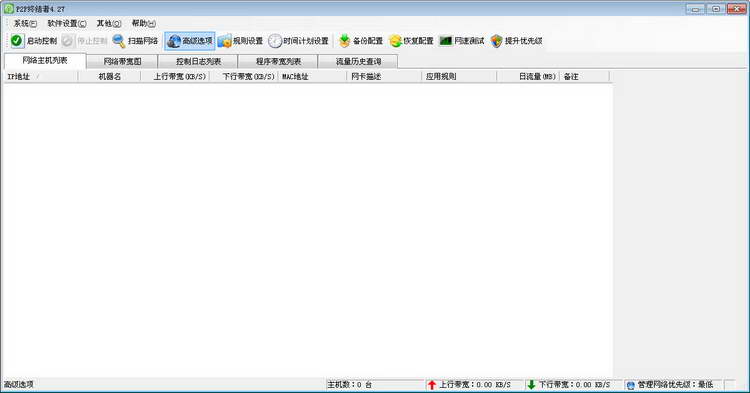Click the 时间计划设置 clock icon
Viewport: 750px width, 393px height.
coord(275,41)
